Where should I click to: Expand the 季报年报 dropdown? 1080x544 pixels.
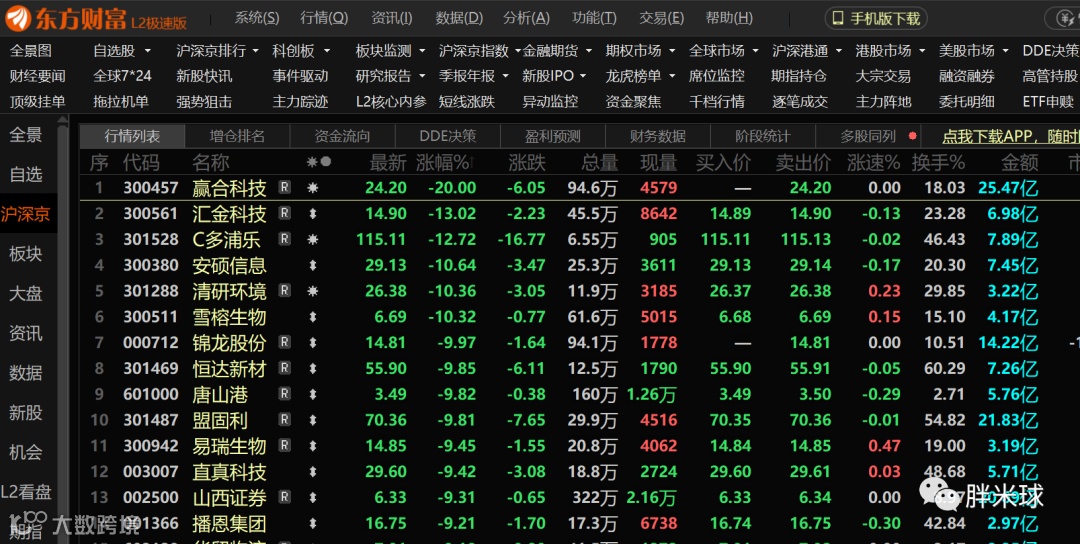(505, 76)
